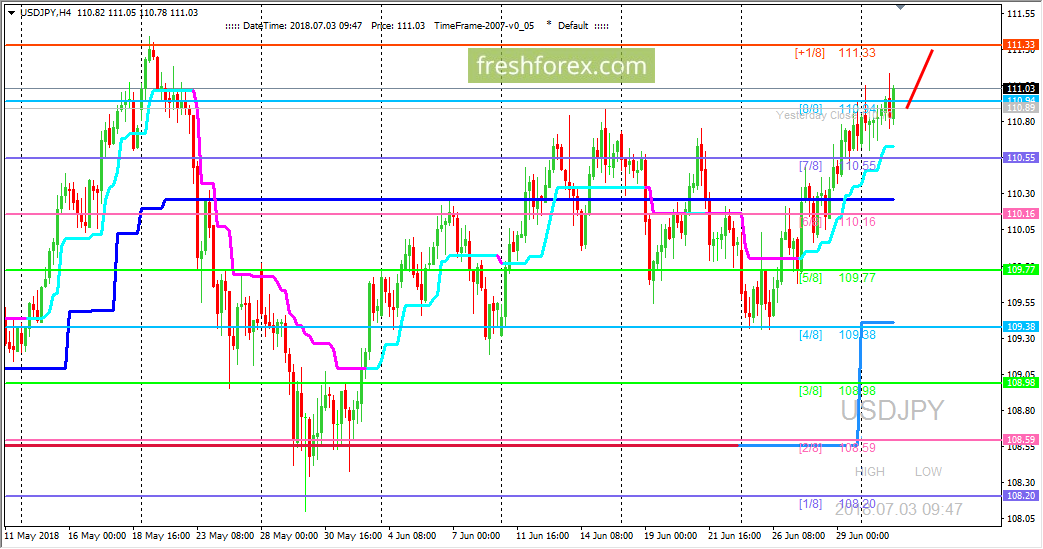Click the freshforex.com green banner
Image resolution: width=1043 pixels, height=549 pixels.
point(561,67)
